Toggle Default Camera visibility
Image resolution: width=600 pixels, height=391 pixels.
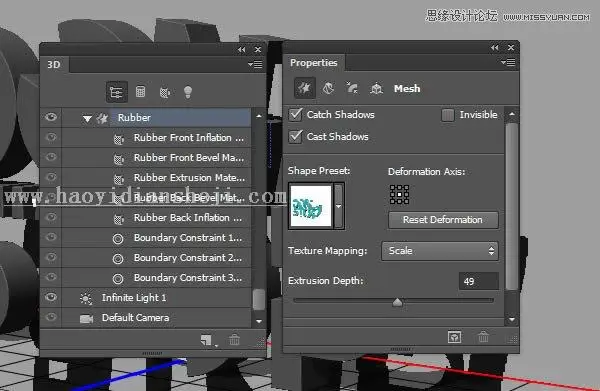click(51, 317)
